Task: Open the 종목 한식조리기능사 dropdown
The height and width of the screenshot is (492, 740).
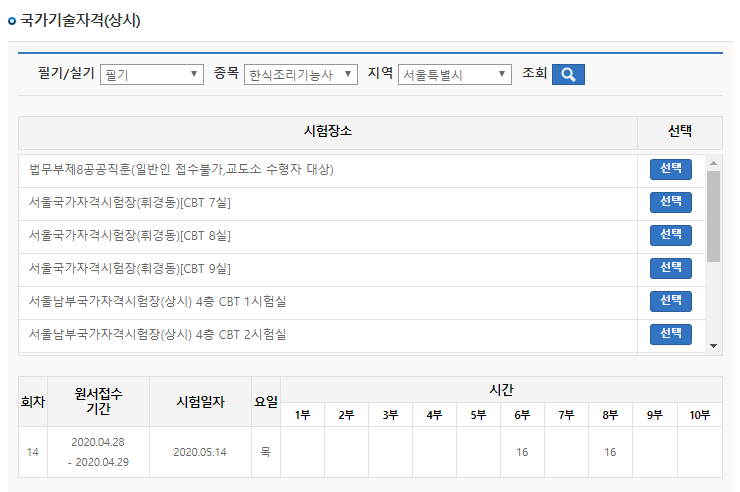Action: 300,75
